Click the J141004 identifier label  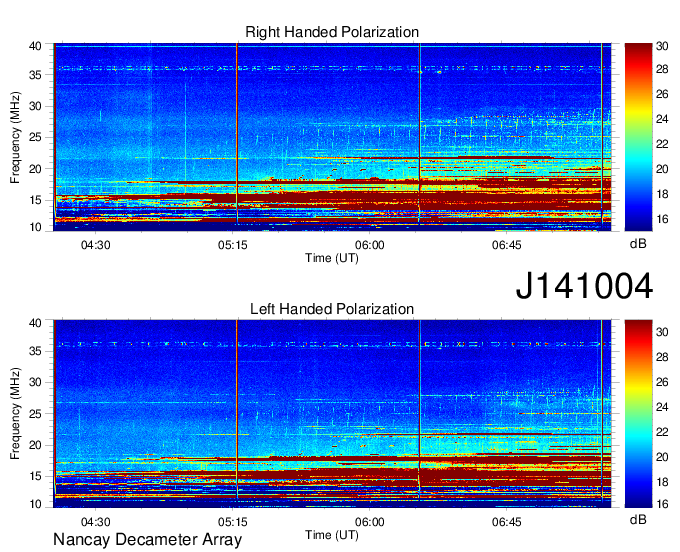tap(584, 286)
